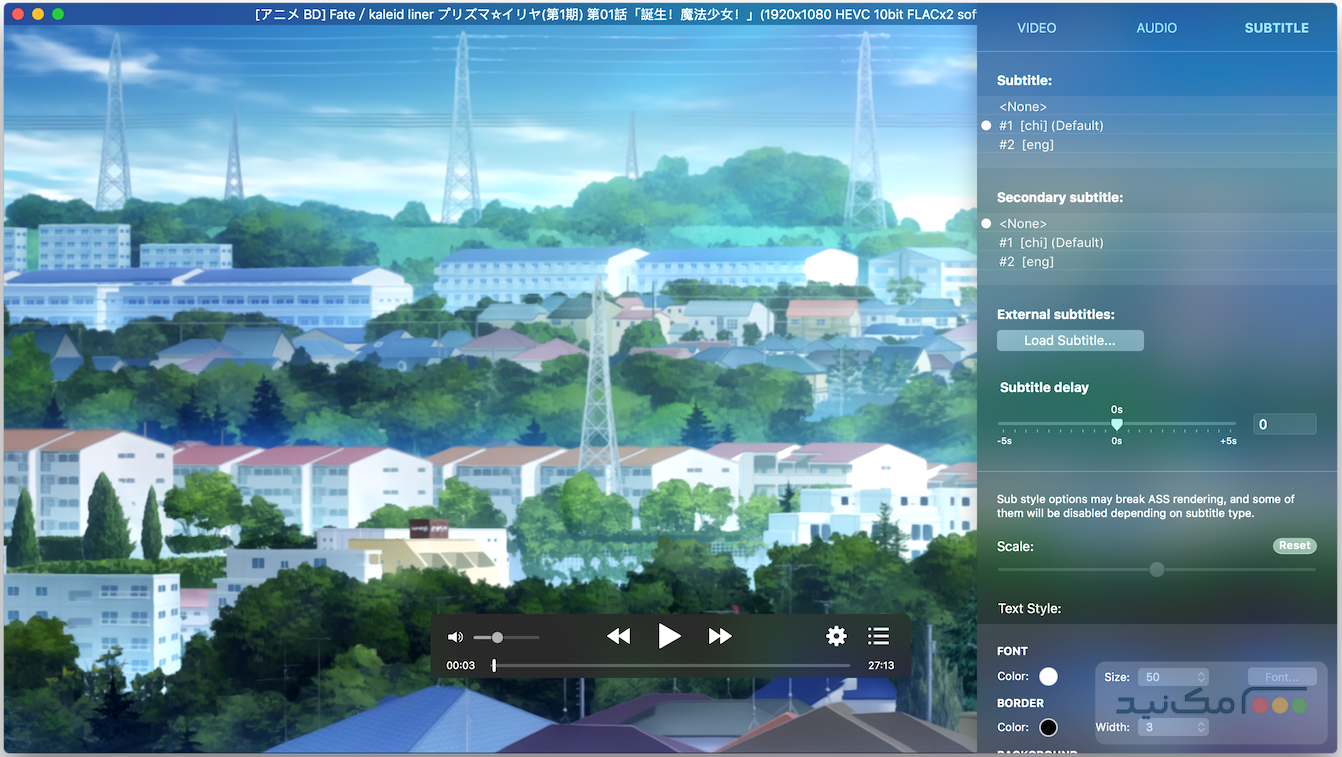Switch to the VIDEO tab

tap(1036, 28)
